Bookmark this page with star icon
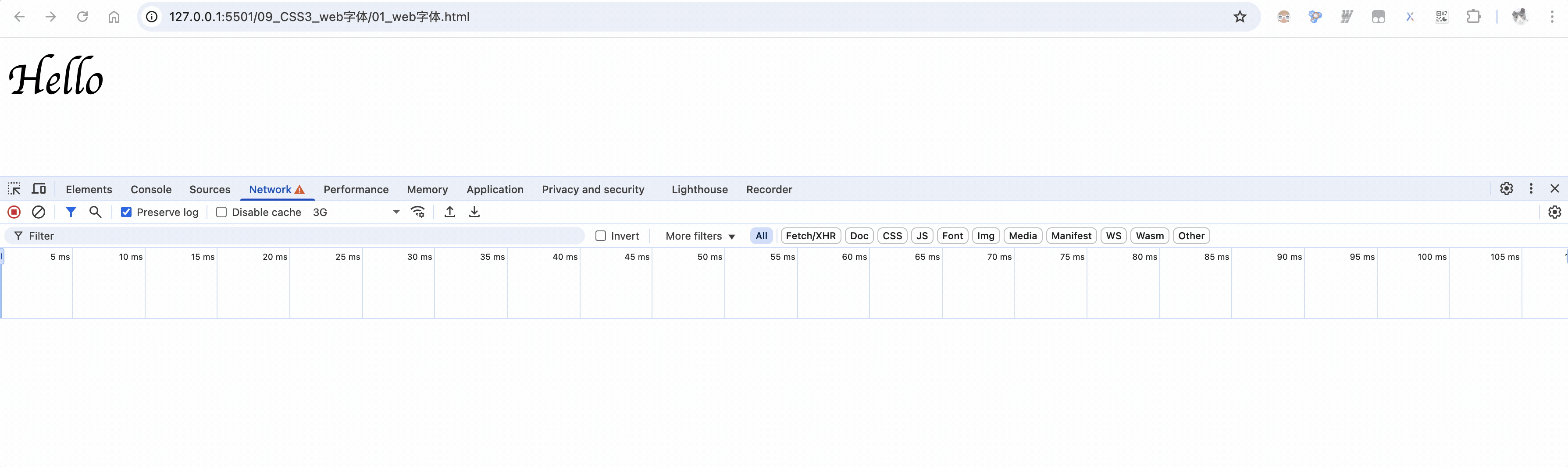 1240,17
